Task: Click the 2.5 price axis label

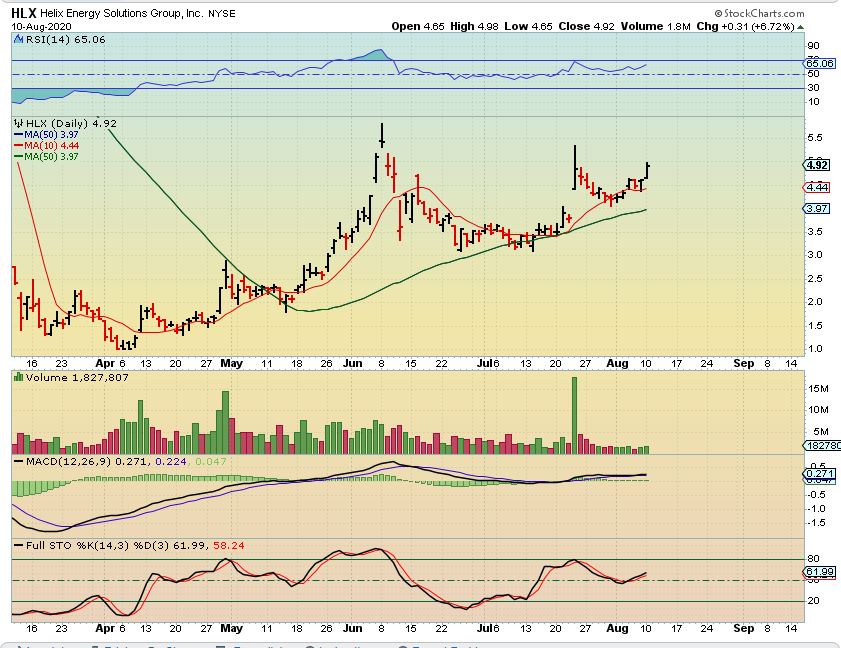Action: click(814, 278)
